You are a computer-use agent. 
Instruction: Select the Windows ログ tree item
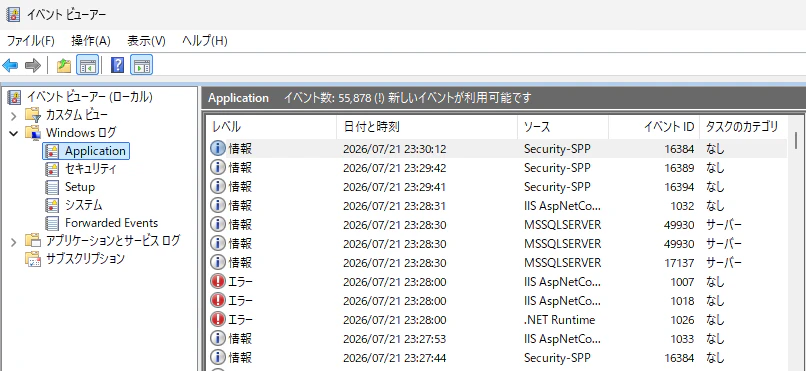click(81, 133)
